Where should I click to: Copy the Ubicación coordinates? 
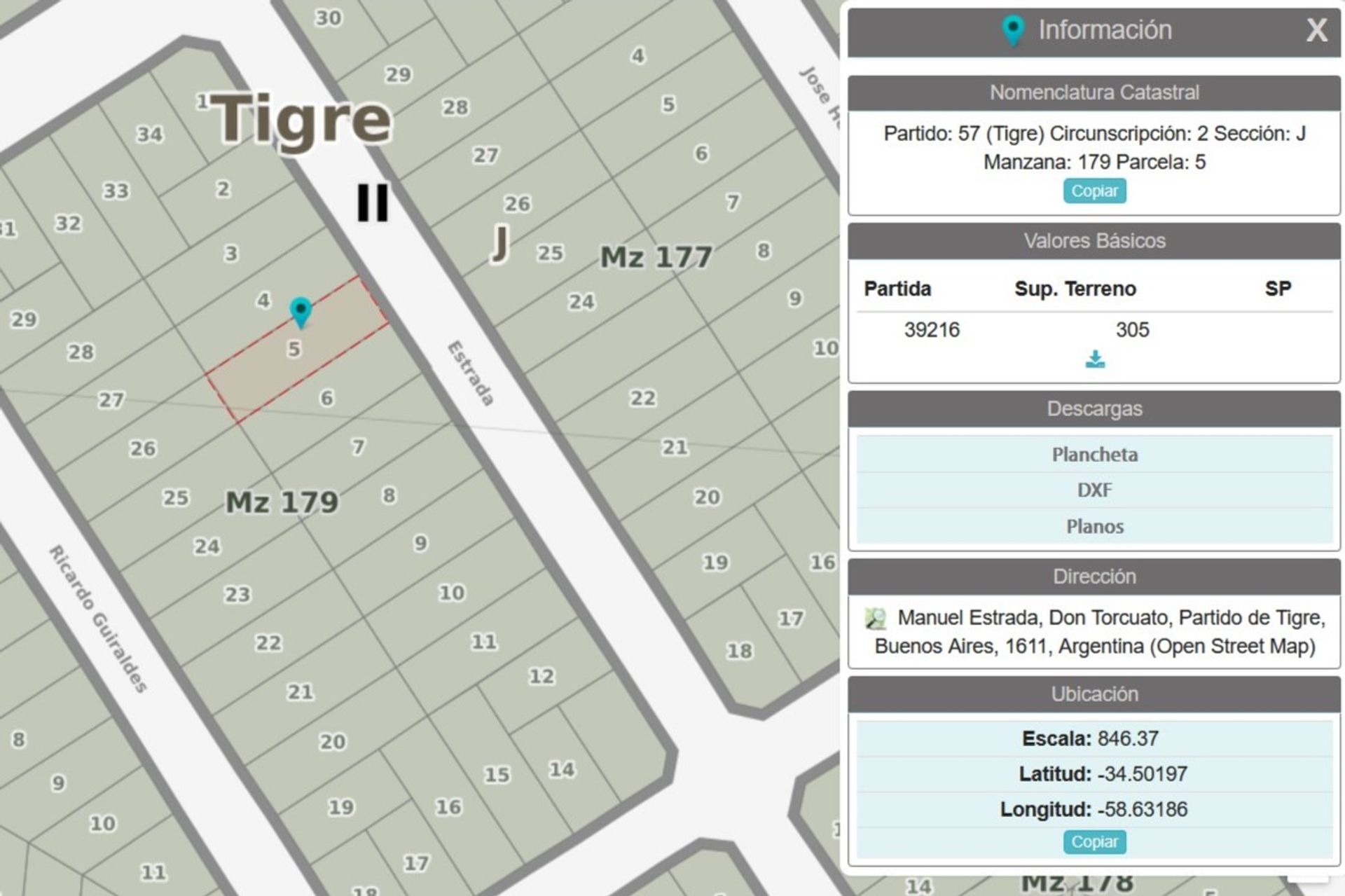(x=1094, y=842)
